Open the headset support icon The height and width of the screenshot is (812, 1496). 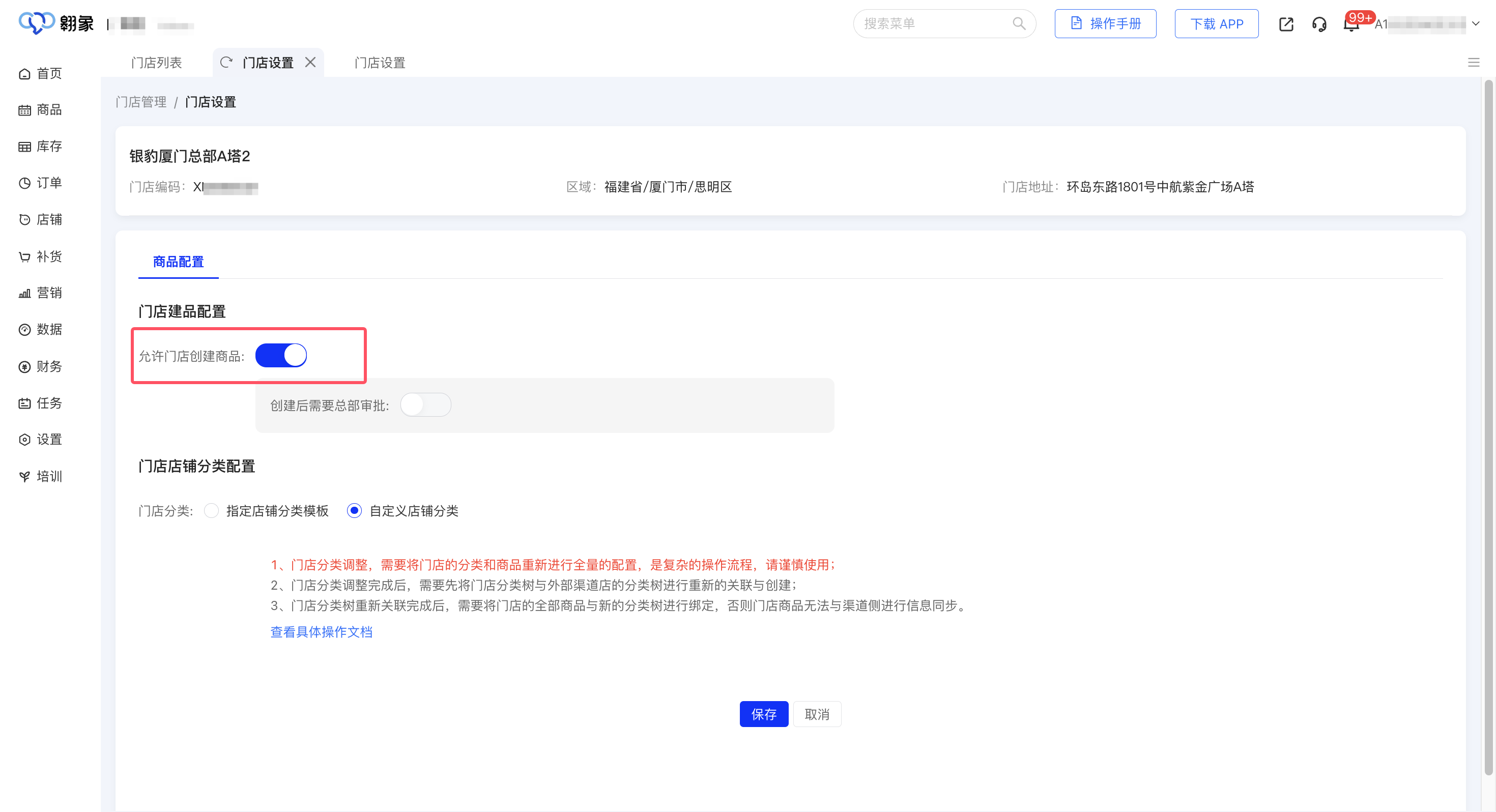click(x=1319, y=24)
